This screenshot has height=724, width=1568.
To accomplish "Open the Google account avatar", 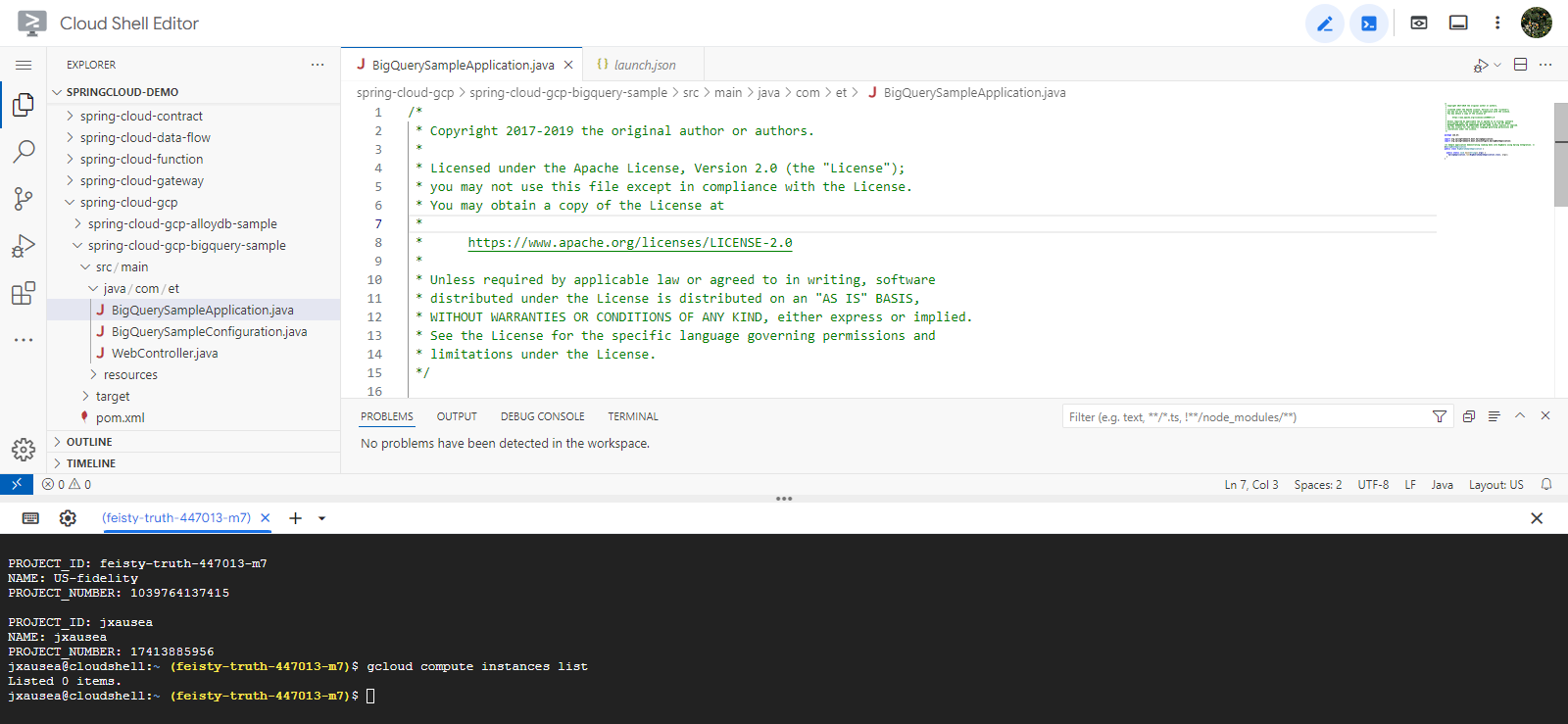I will click(x=1537, y=23).
